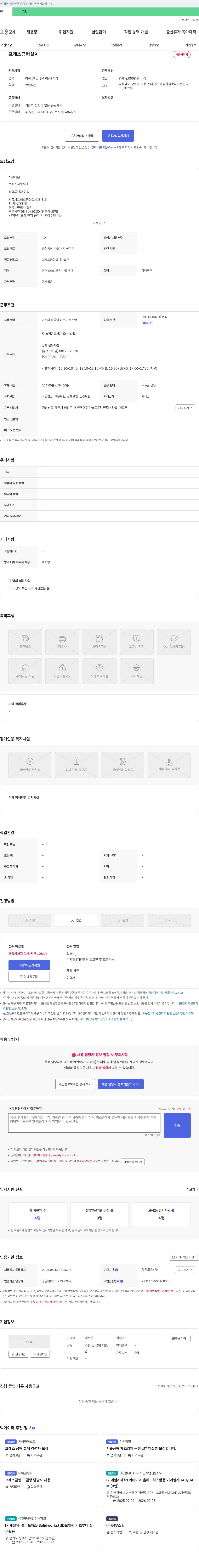Click the 협의가능 wage tag
The height and width of the screenshot is (1568, 199).
point(147,323)
